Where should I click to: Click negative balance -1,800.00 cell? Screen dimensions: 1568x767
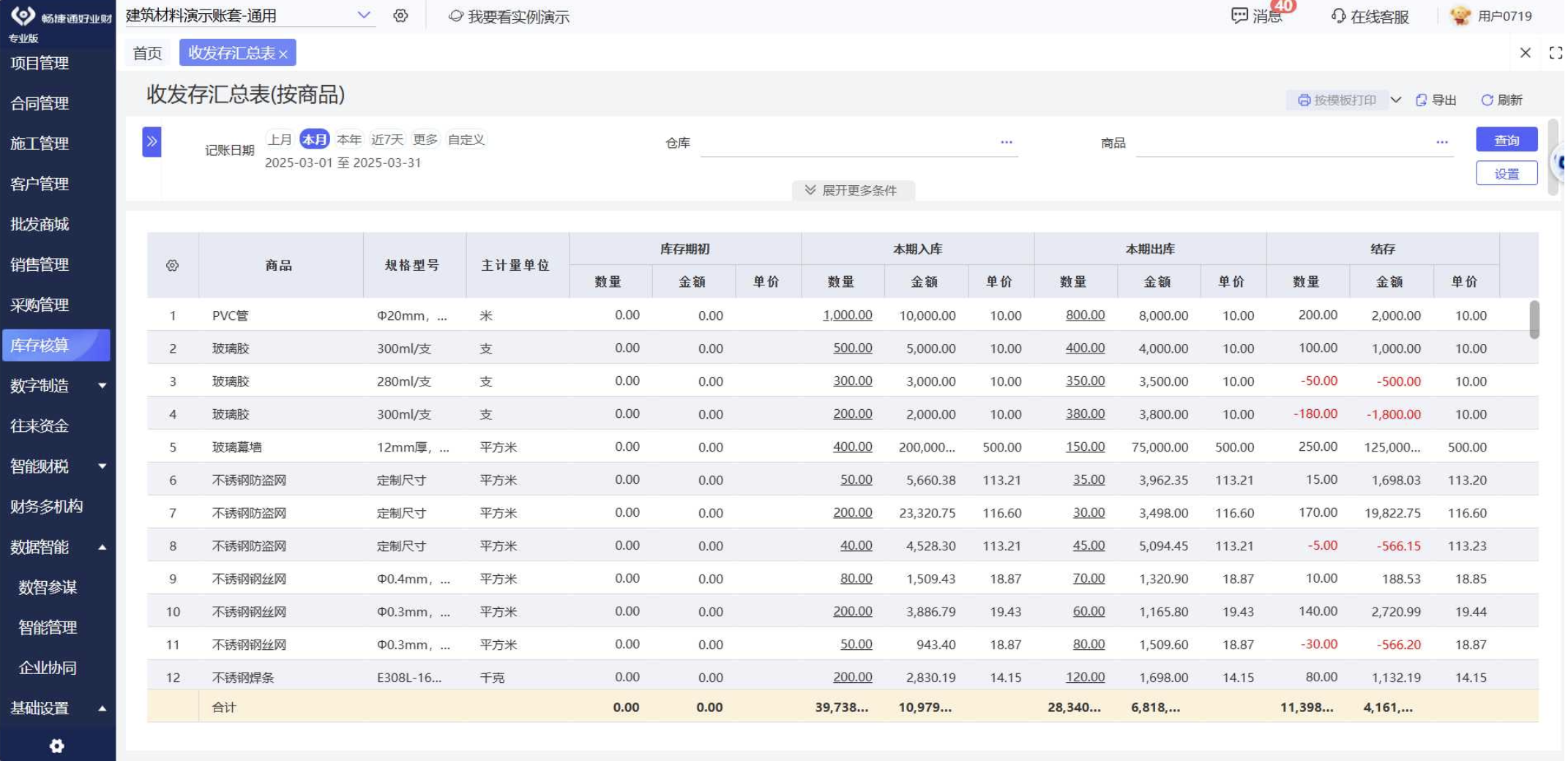pyautogui.click(x=1393, y=415)
